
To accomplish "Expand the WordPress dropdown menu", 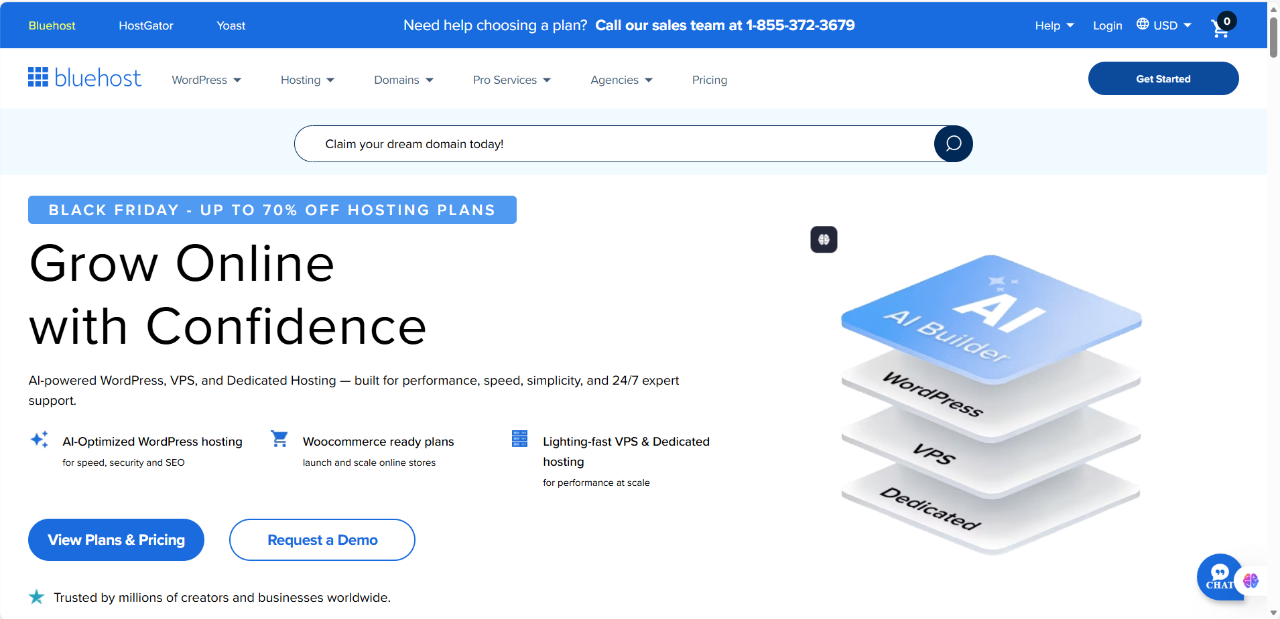I will [206, 80].
